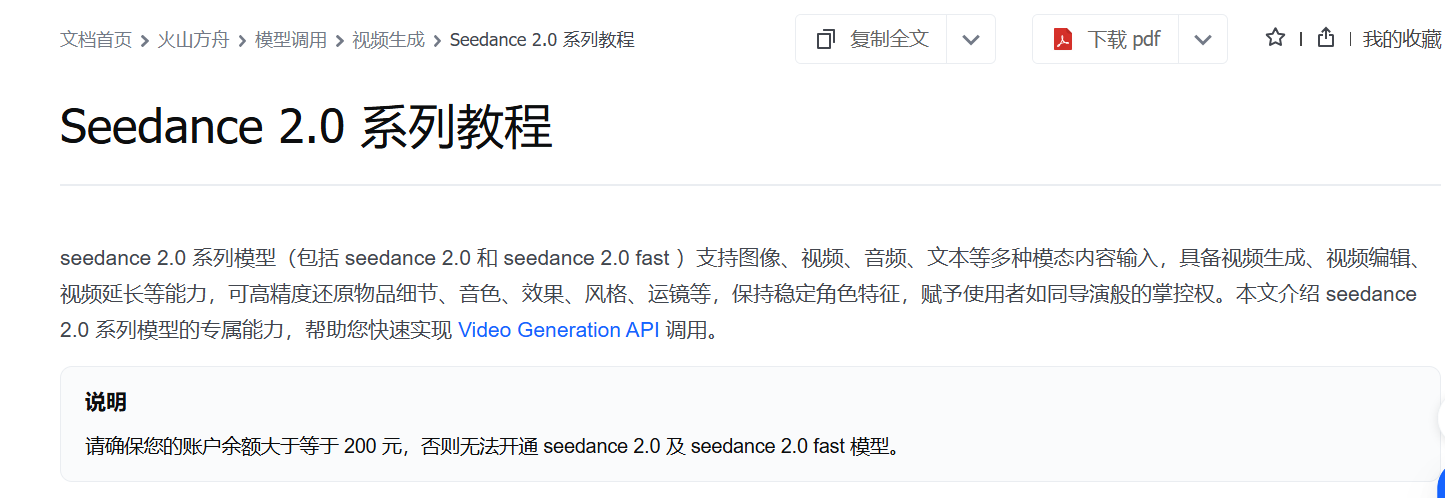Click the Seedance 2.0 系列教程 page title
Viewport: 1445px width, 498px height.
[306, 128]
